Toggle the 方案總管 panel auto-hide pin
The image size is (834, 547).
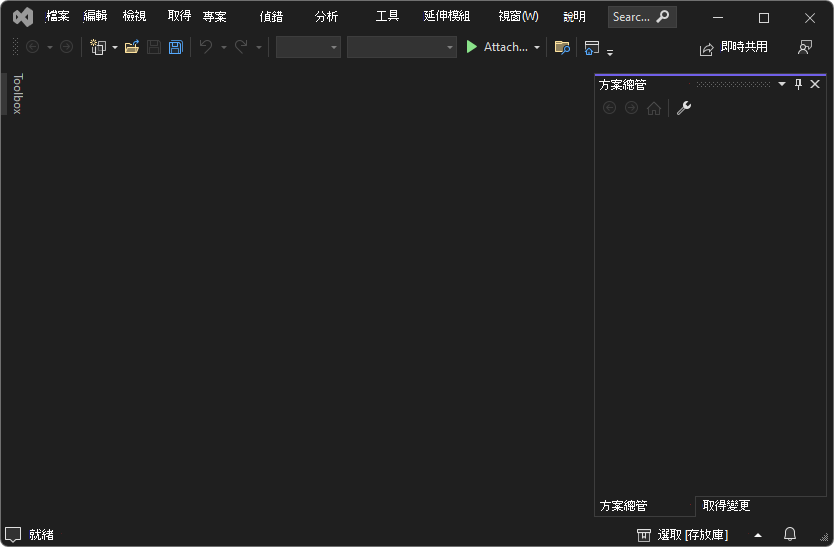tap(798, 84)
